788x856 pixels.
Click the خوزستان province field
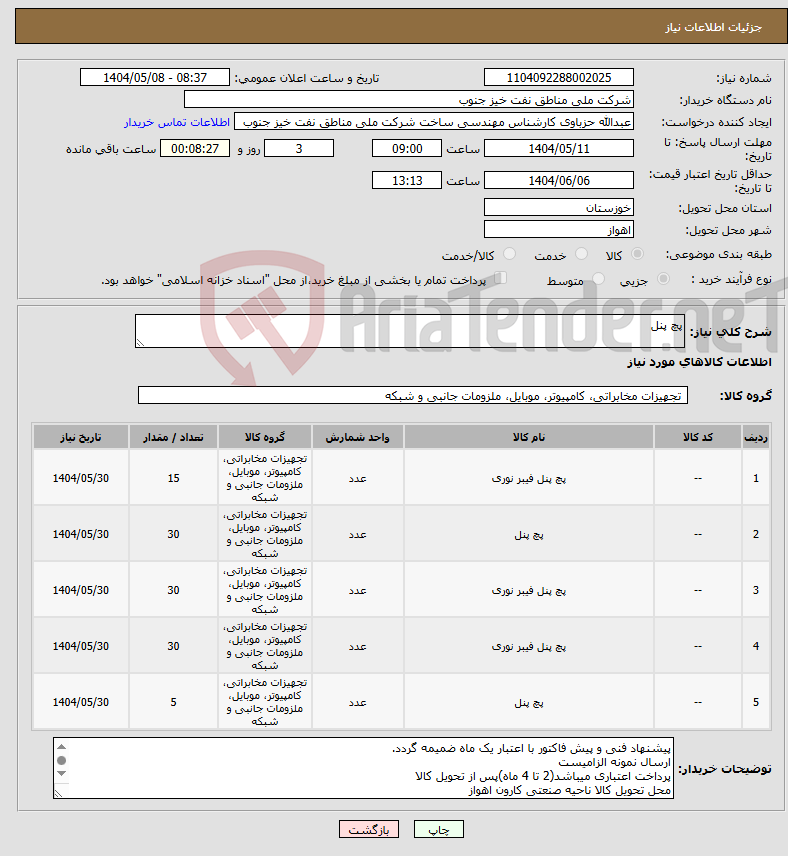(x=559, y=207)
